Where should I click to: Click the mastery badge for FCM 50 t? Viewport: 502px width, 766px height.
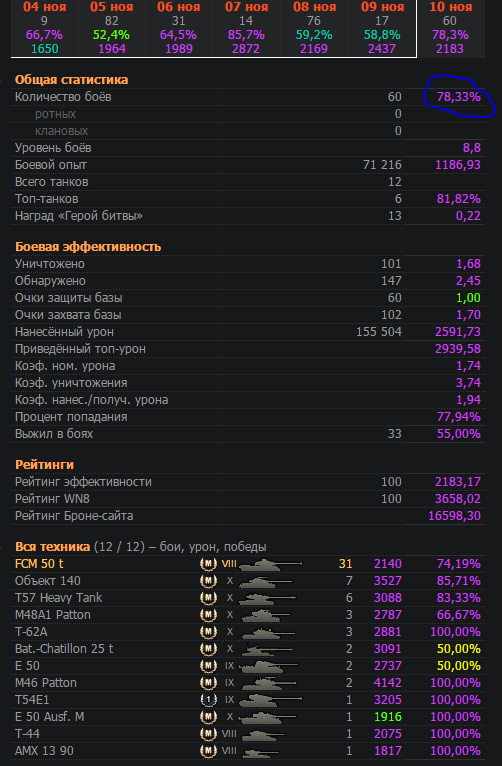(208, 564)
